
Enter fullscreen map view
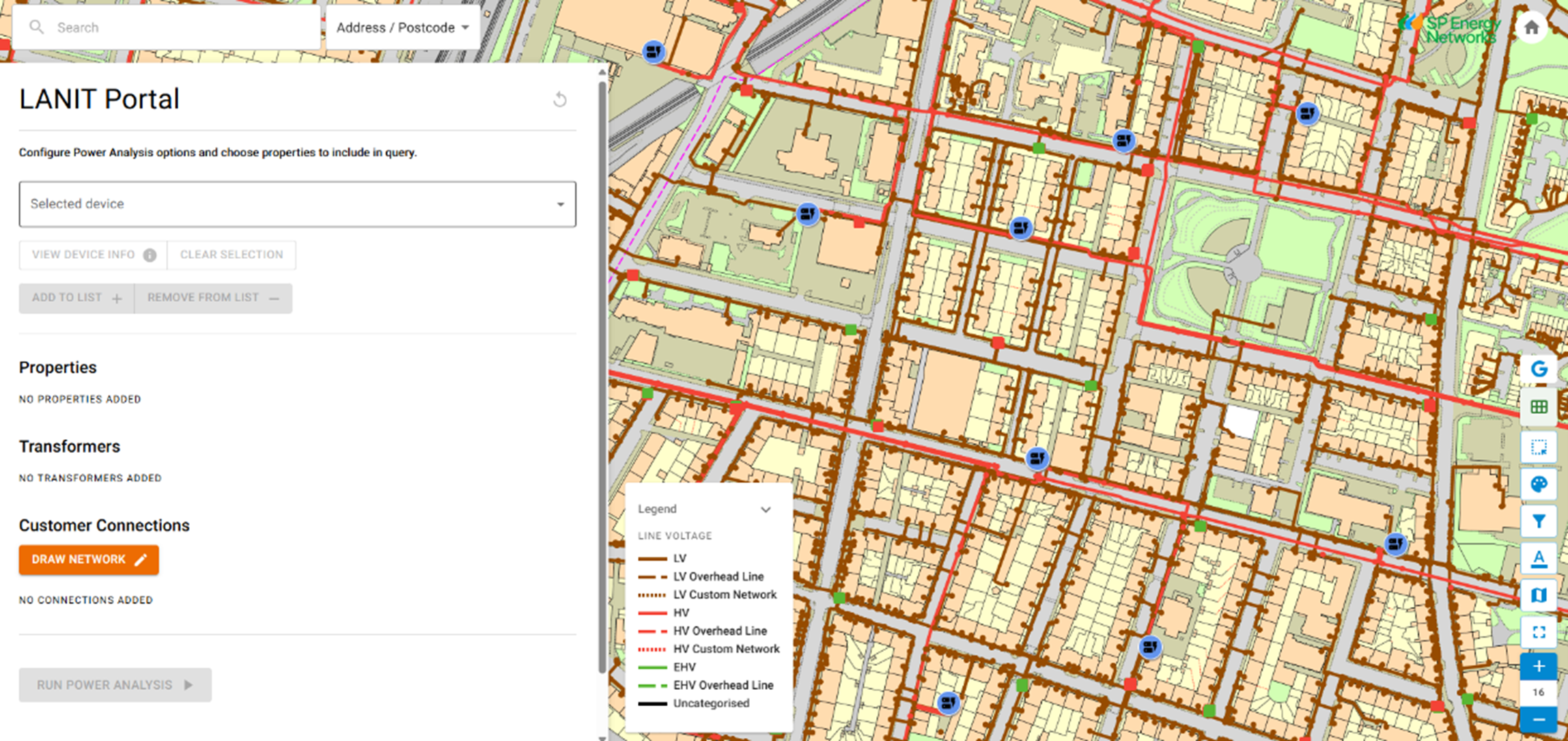tap(1539, 632)
